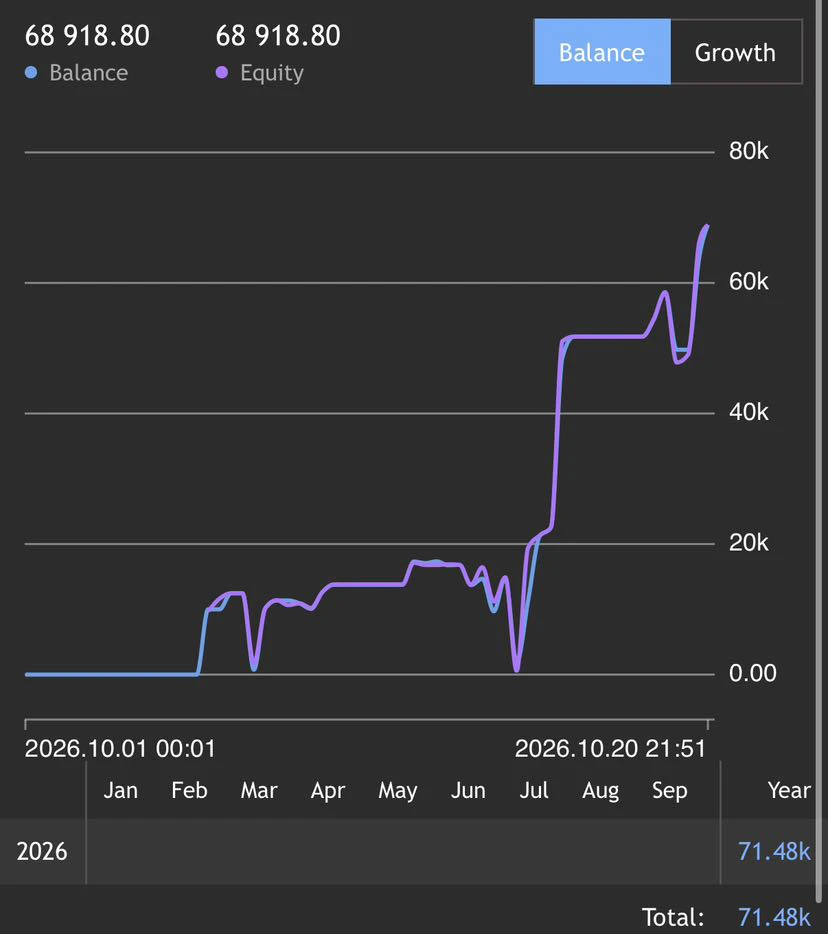
Task: Click the 20k axis label
Action: point(749,543)
